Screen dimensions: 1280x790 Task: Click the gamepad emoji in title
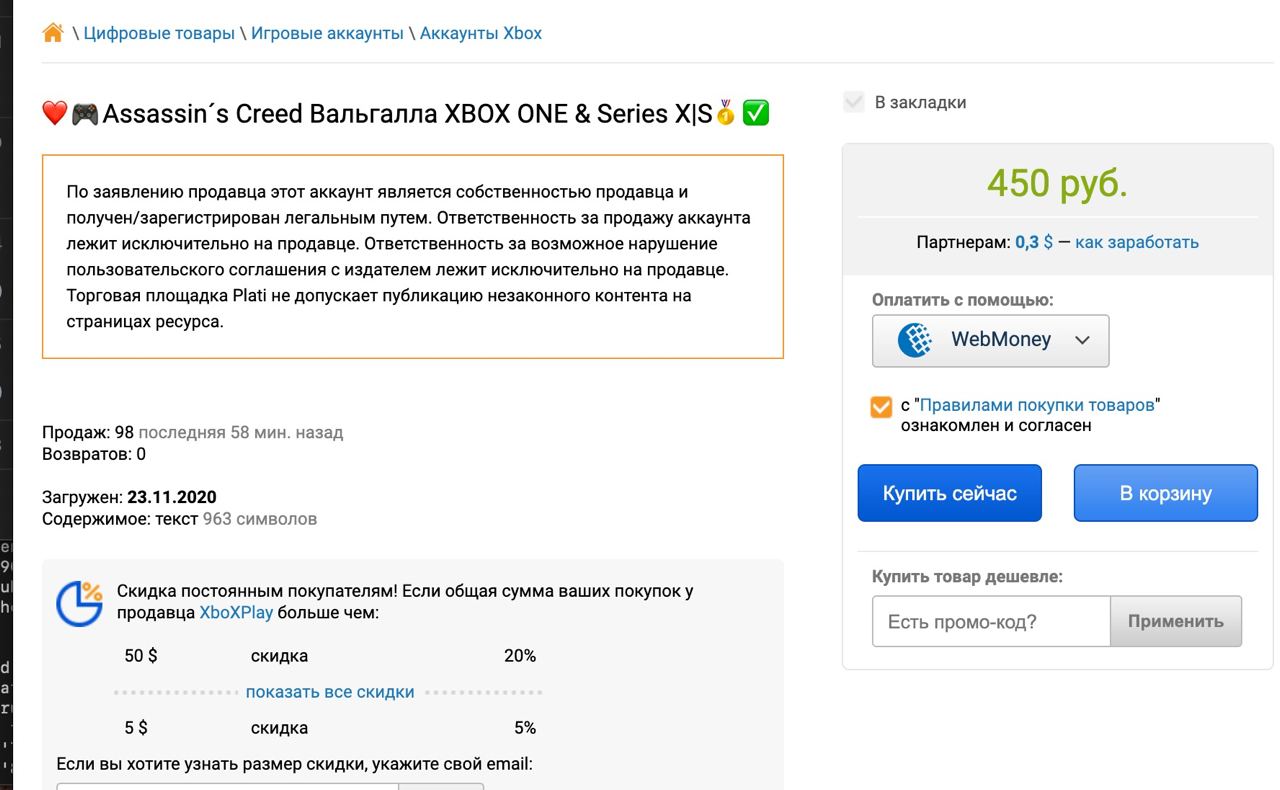pyautogui.click(x=85, y=113)
